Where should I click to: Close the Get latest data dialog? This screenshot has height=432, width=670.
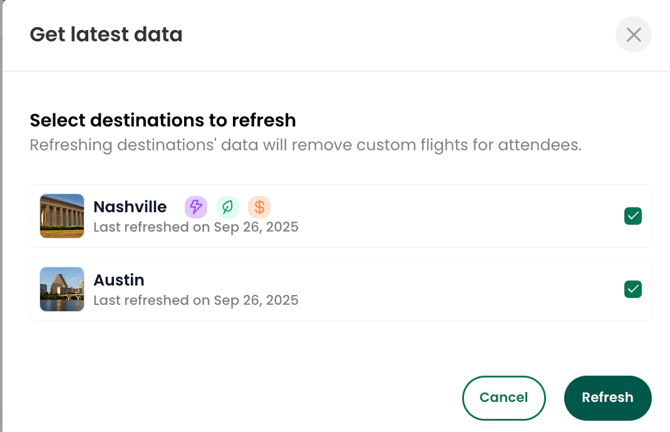(x=634, y=35)
